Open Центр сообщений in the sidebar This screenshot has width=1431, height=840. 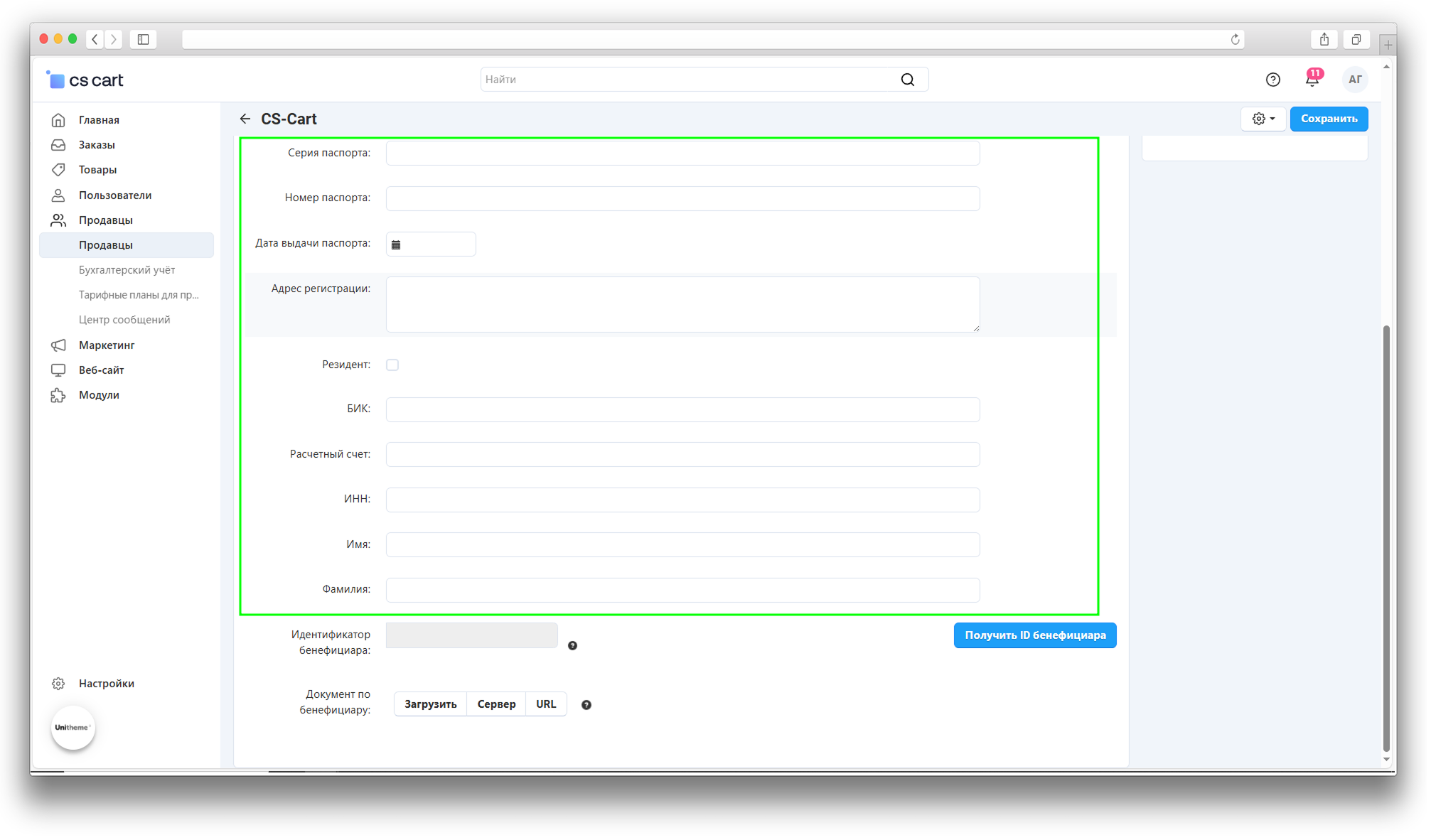[x=124, y=320]
